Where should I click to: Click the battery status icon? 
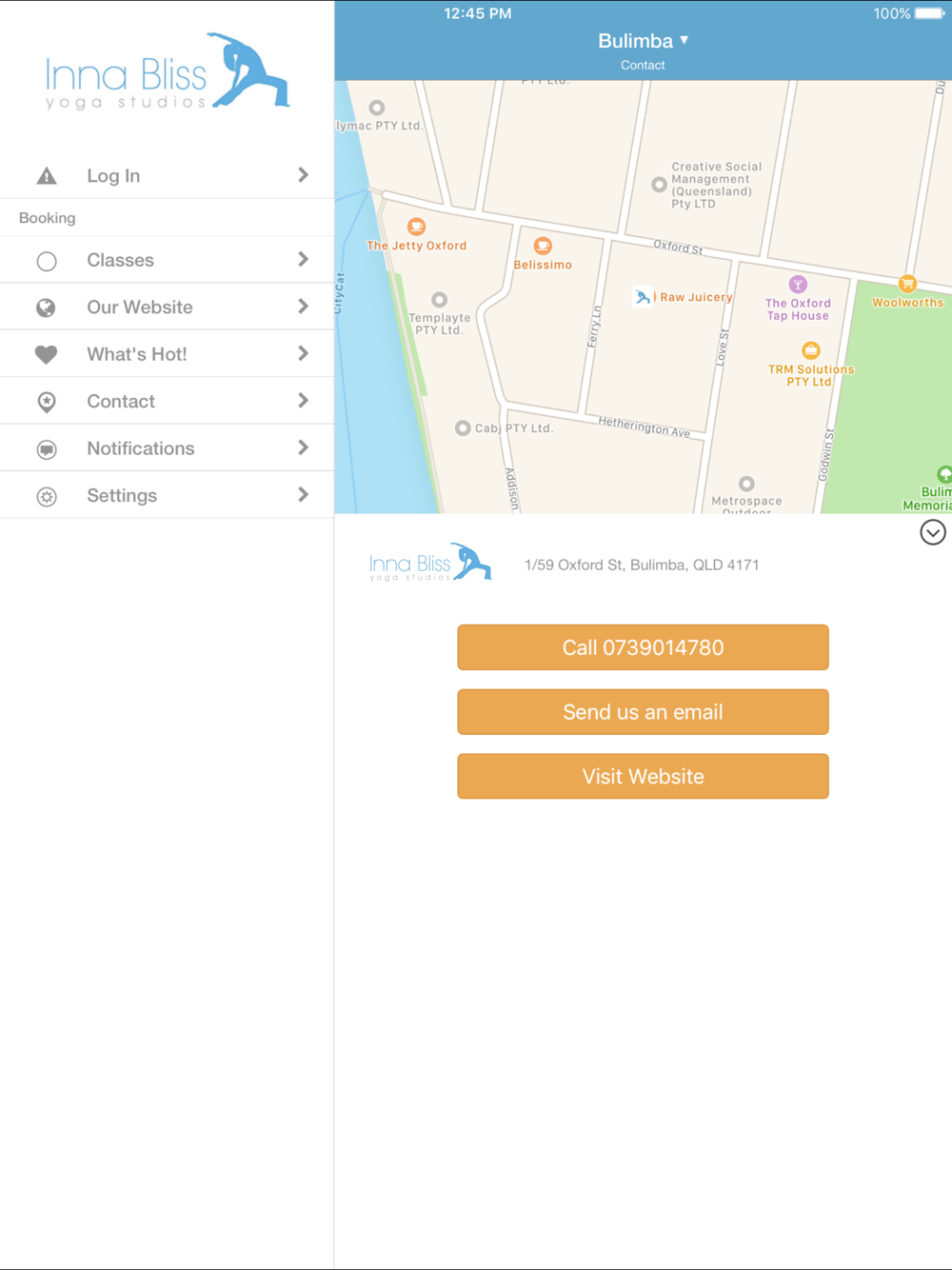coord(929,13)
